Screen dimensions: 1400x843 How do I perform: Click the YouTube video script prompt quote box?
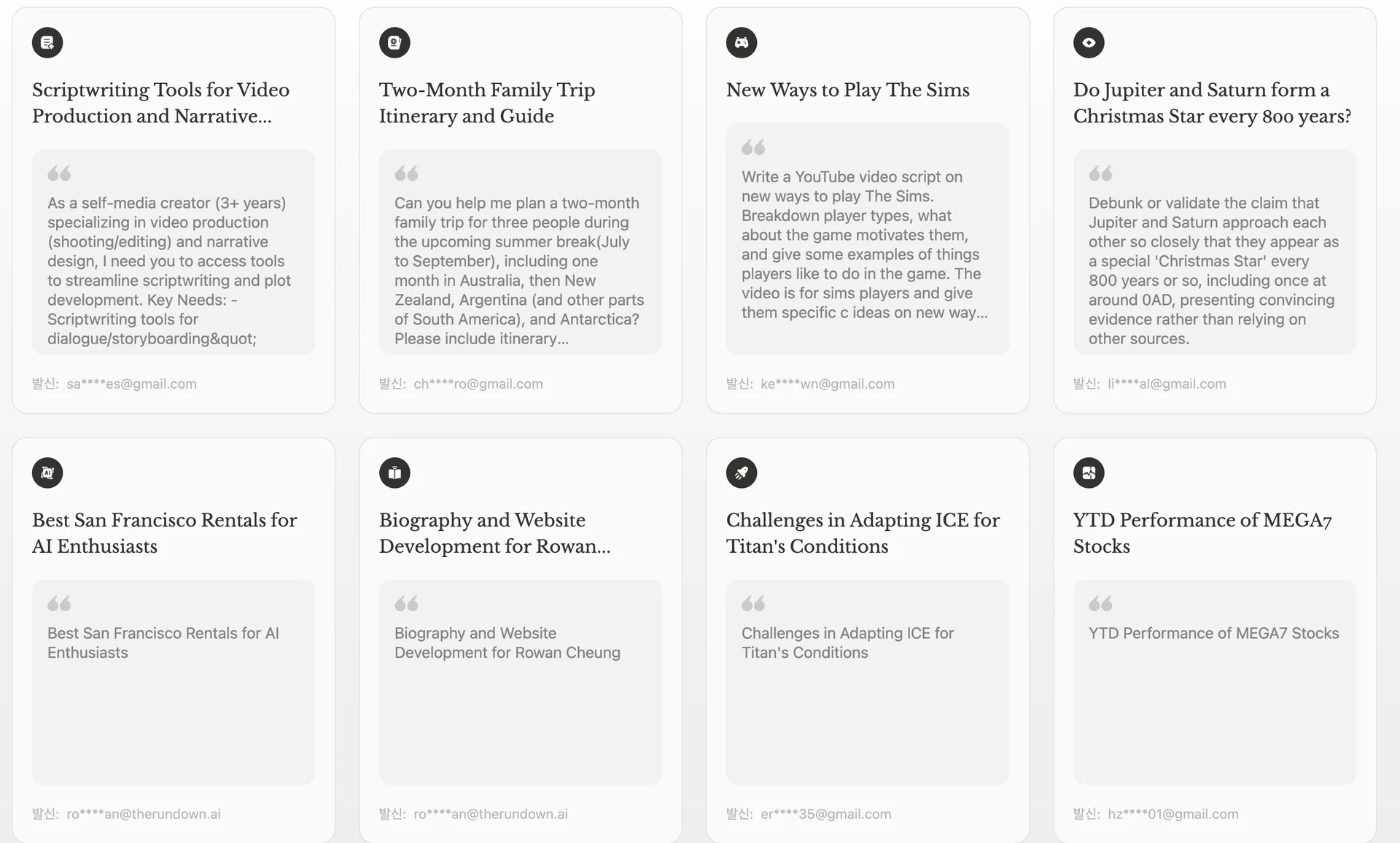click(x=868, y=239)
